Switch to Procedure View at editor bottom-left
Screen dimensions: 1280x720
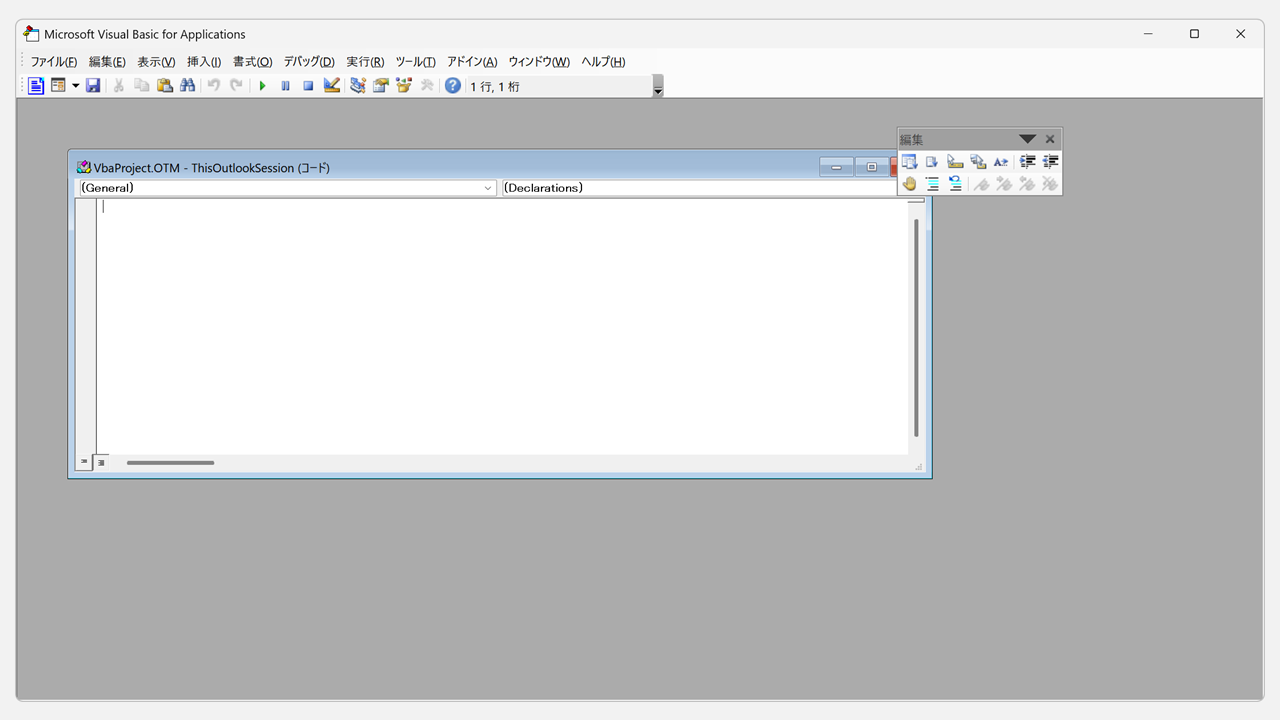tap(84, 462)
